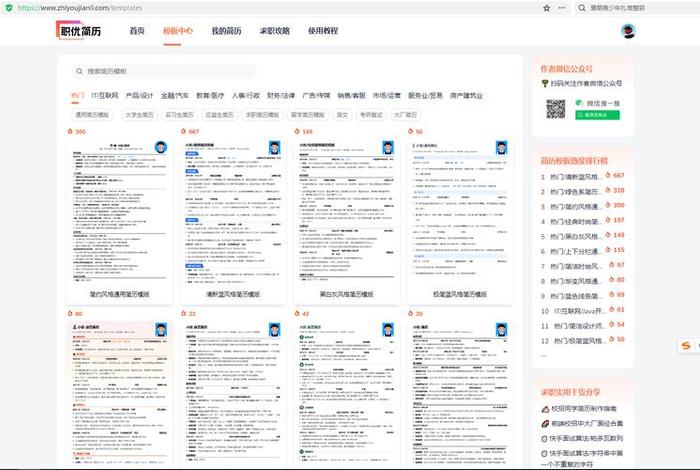The width and height of the screenshot is (700, 470).
Task: Open the 求职攻略 navigation tab
Action: coord(275,31)
